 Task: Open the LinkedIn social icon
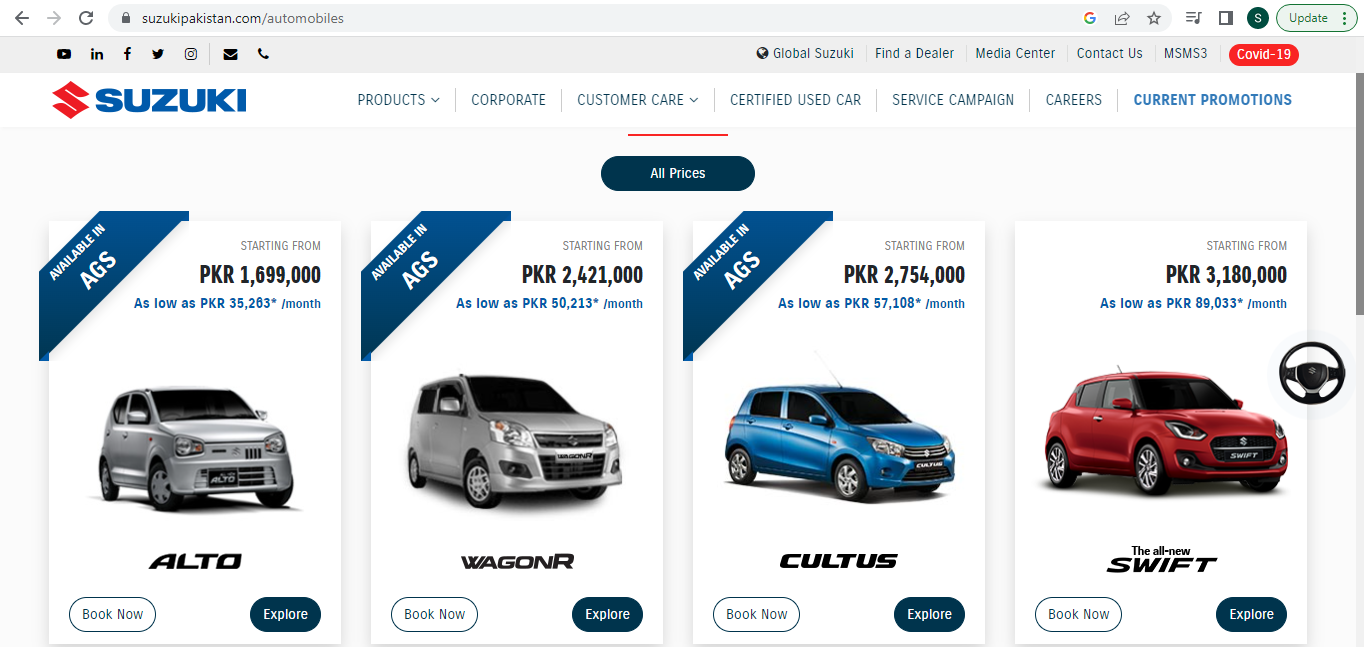pos(97,54)
